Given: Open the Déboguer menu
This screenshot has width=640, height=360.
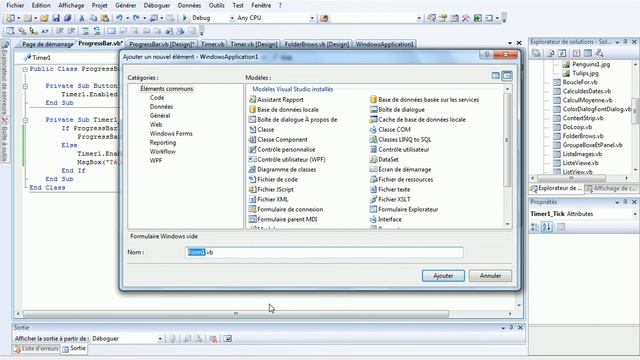Looking at the screenshot, I should pyautogui.click(x=157, y=5).
